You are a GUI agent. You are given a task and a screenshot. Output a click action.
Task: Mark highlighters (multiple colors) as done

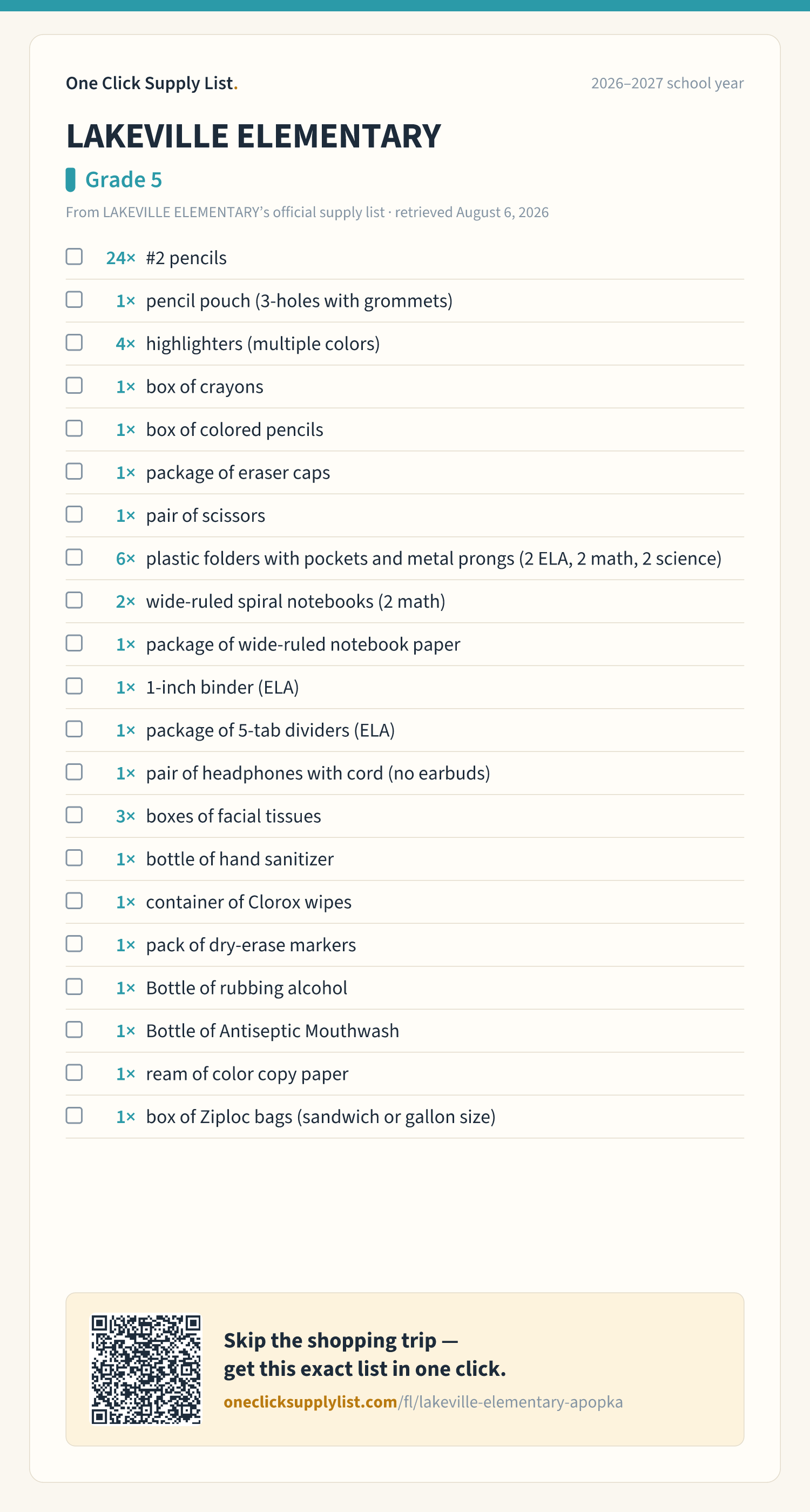tap(74, 343)
